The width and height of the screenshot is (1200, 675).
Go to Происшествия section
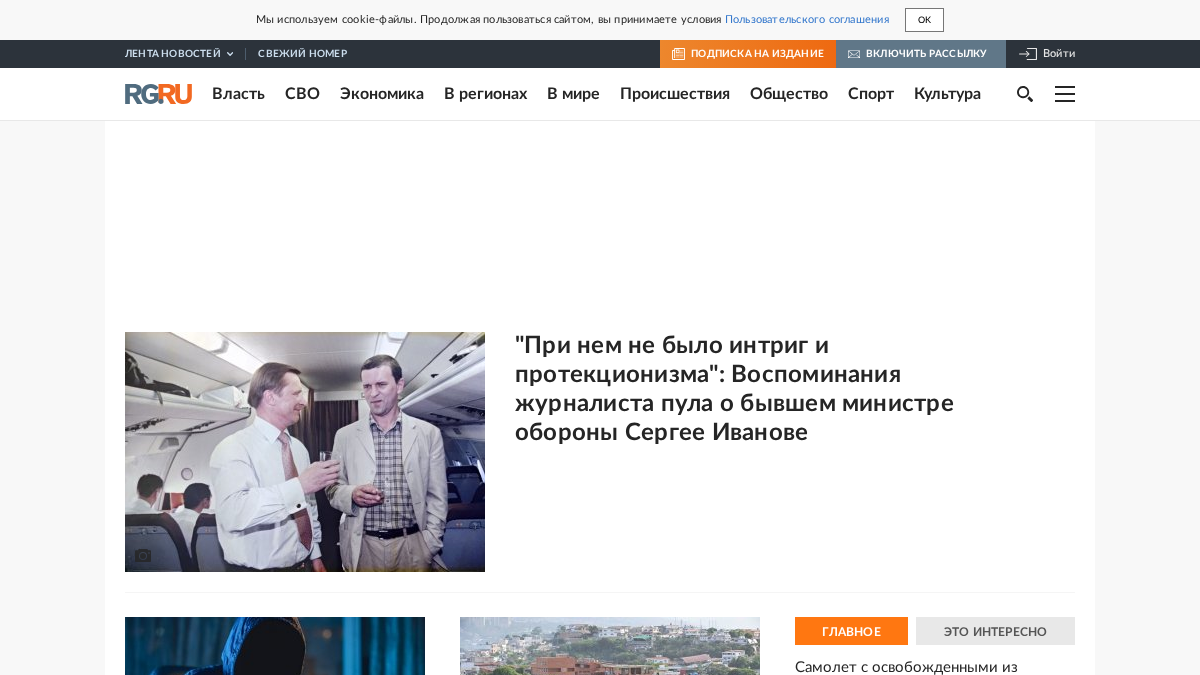pos(675,94)
